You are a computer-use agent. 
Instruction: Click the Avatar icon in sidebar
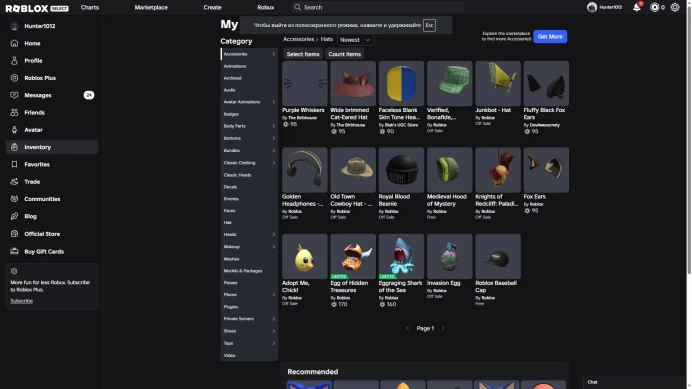15,130
